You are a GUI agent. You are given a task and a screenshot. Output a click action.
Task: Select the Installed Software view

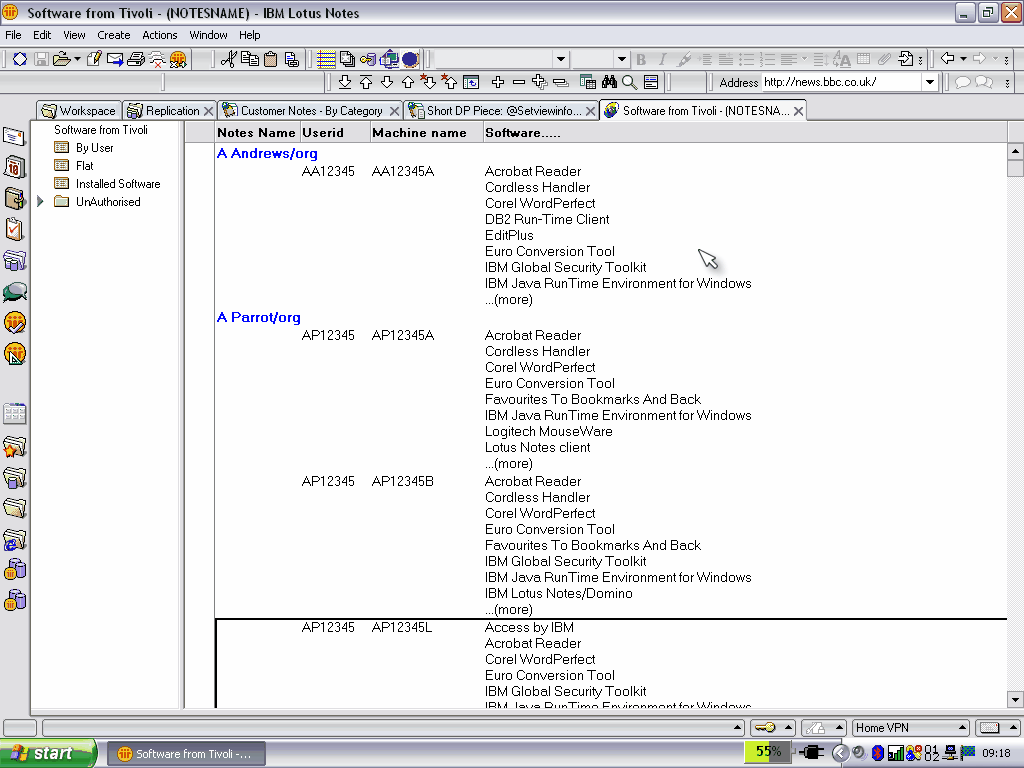(x=118, y=184)
